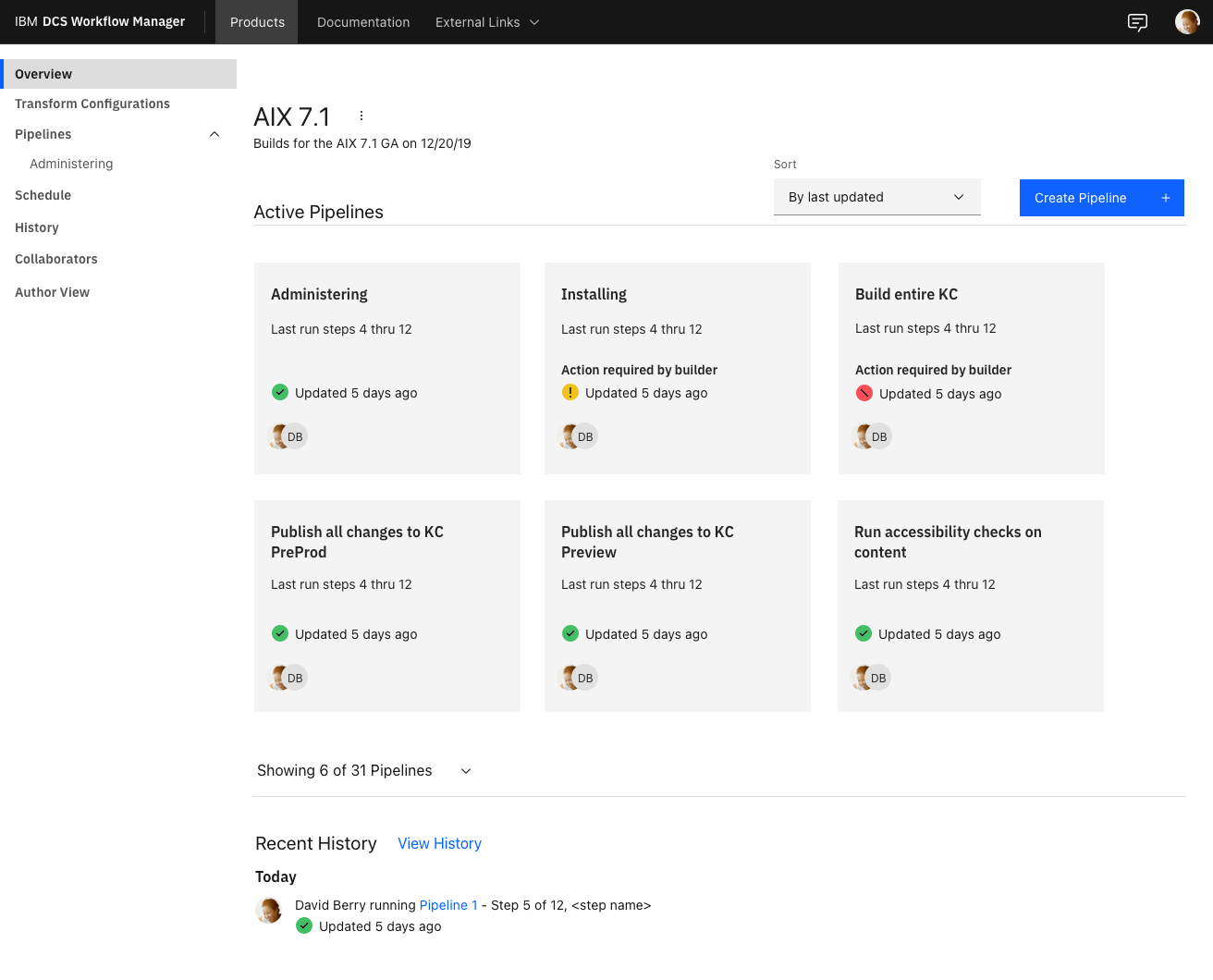Click the DB avatar on Publish KC PreProd card
Viewport: 1213px width, 980px height.
(x=295, y=678)
